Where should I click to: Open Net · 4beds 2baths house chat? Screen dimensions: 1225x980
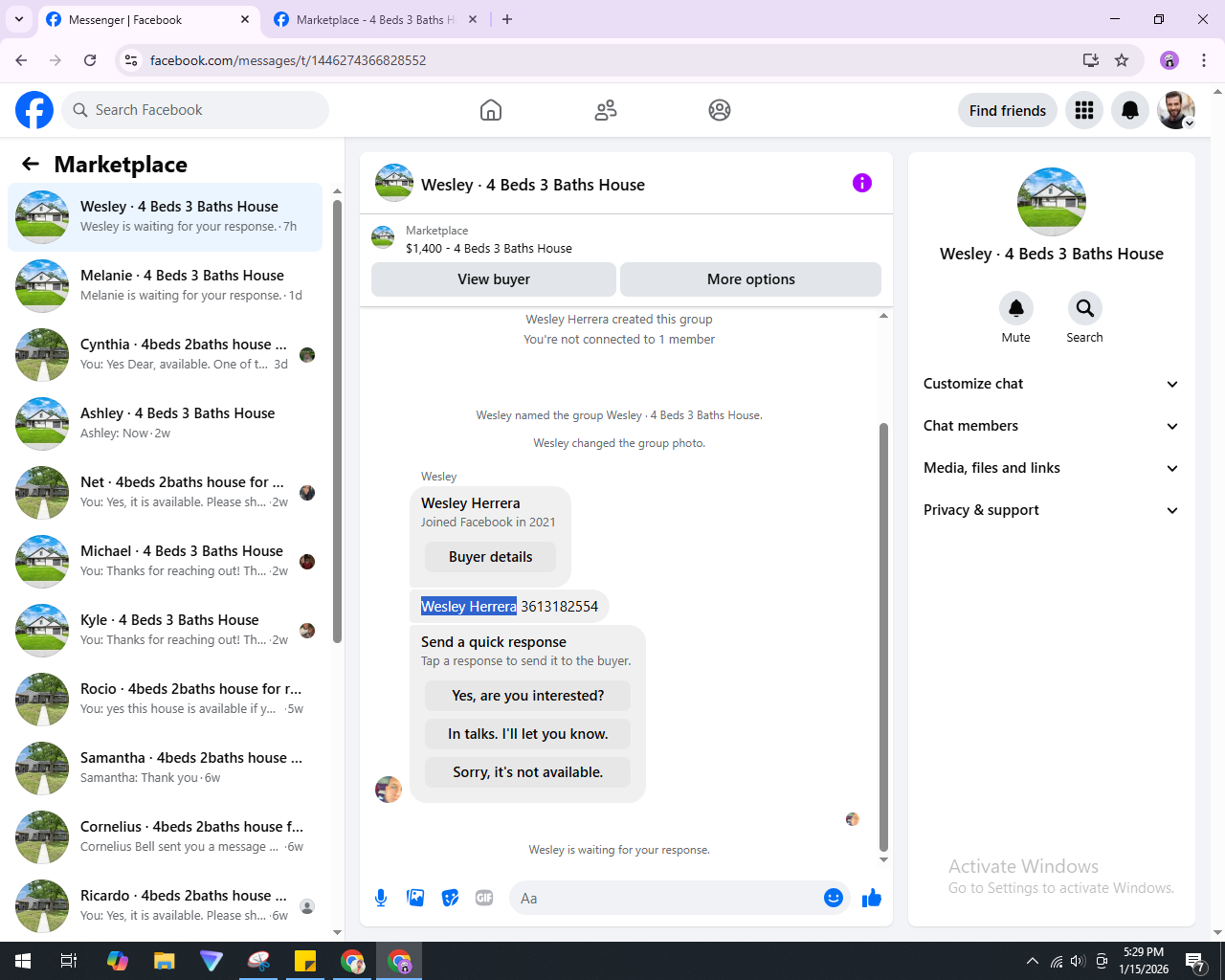click(x=166, y=493)
